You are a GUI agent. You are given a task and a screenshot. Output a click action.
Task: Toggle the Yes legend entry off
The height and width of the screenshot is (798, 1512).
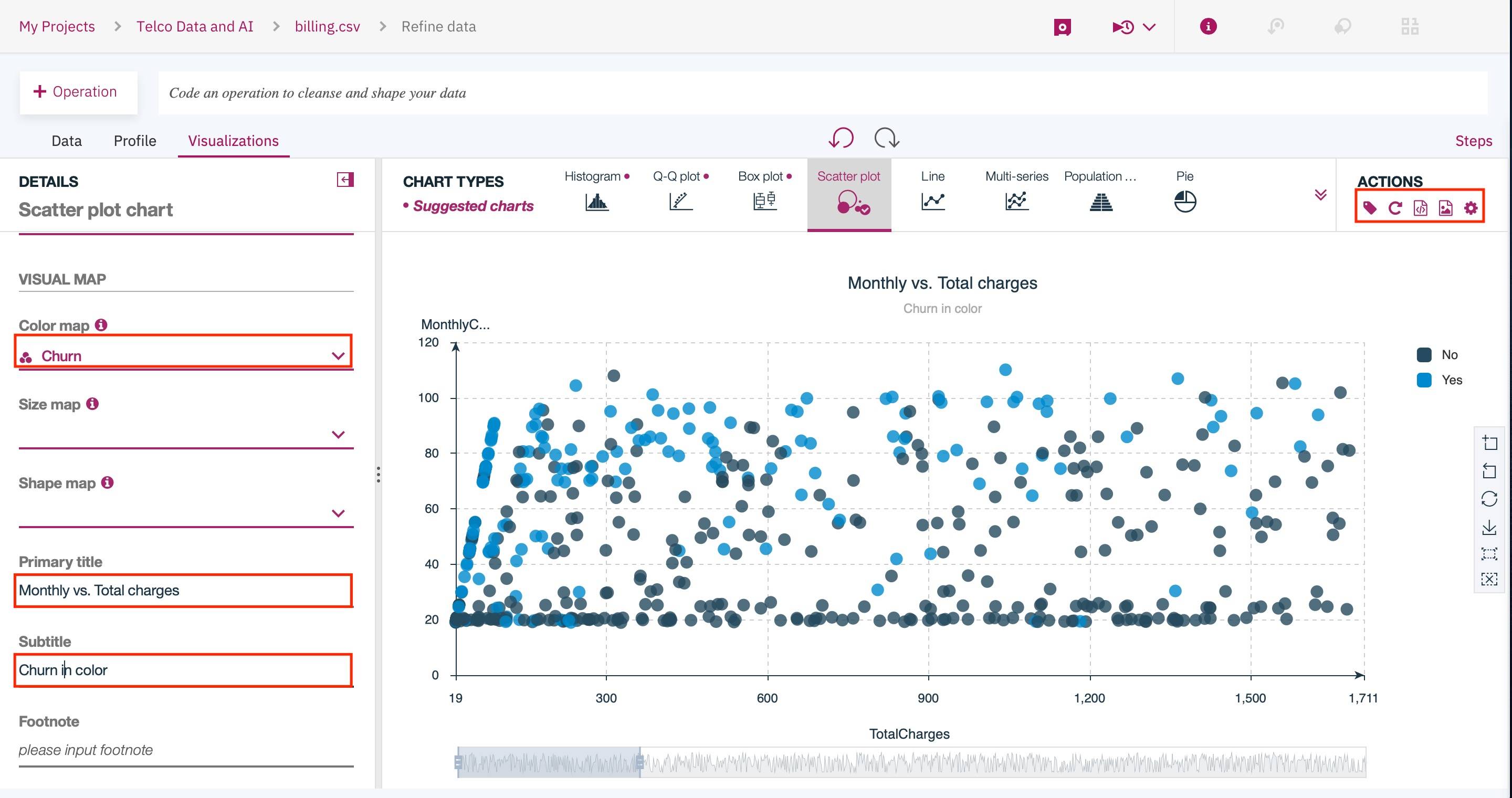[x=1438, y=380]
